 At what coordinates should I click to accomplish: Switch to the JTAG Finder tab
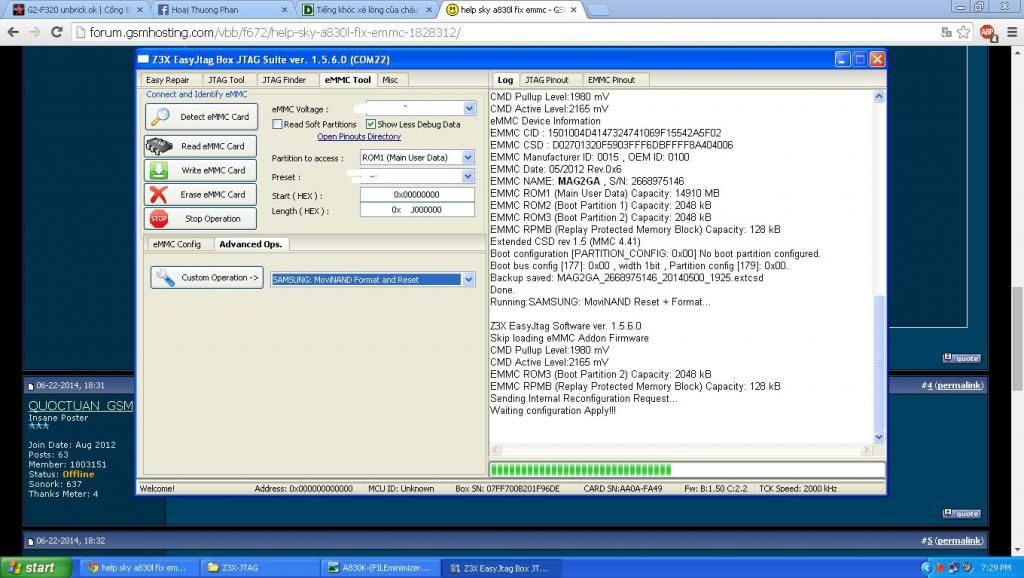click(x=284, y=80)
